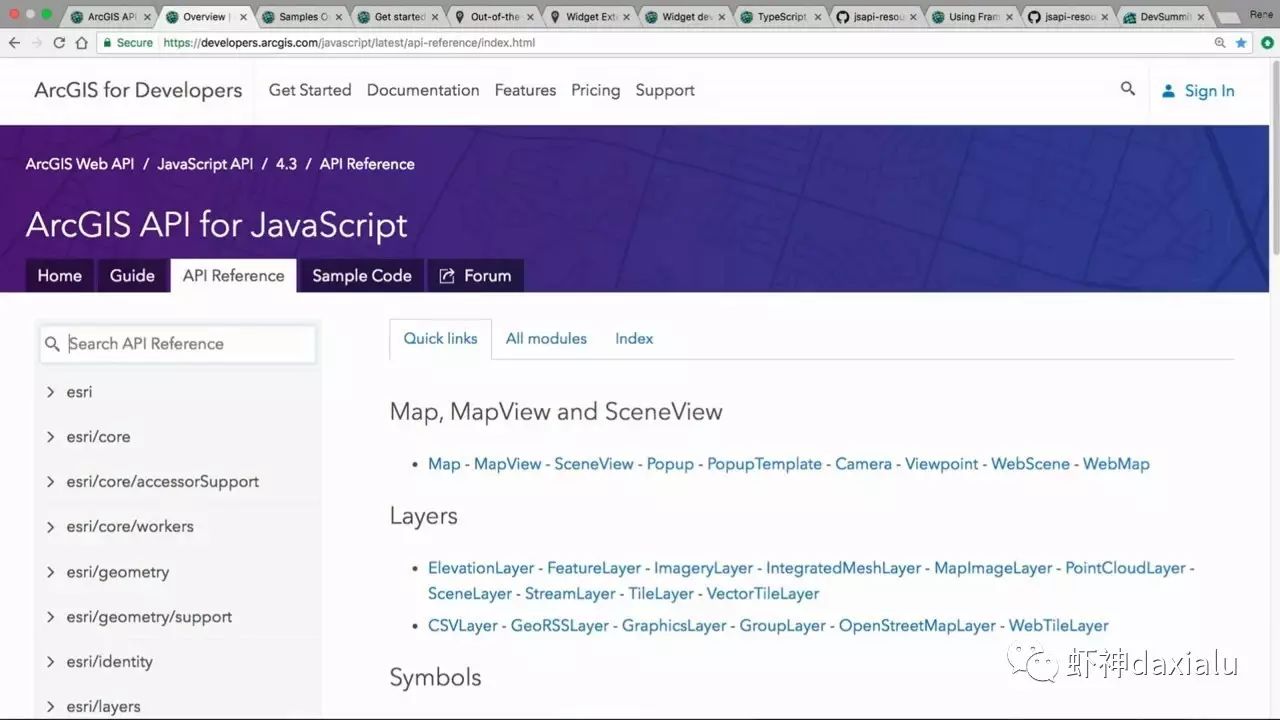Open the IntegratedMeshLayer link

(x=843, y=568)
